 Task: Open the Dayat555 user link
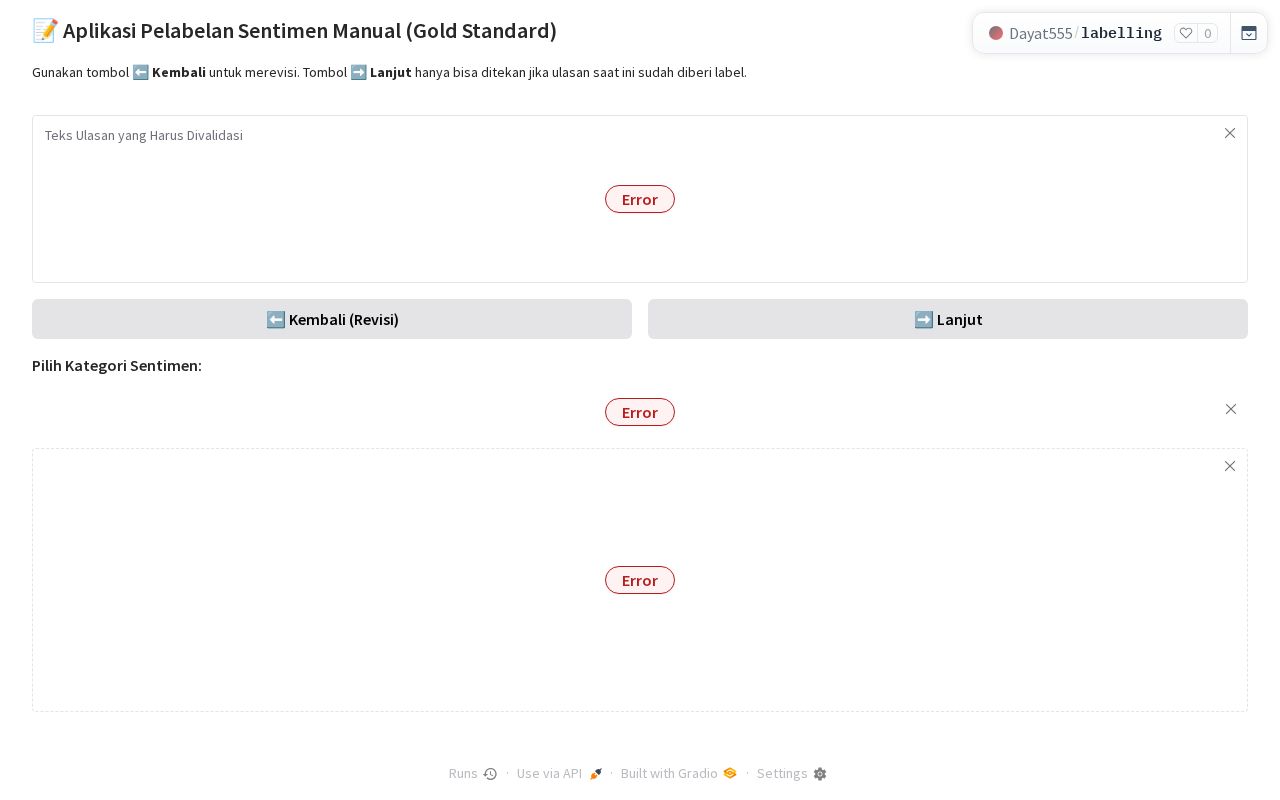click(1040, 33)
